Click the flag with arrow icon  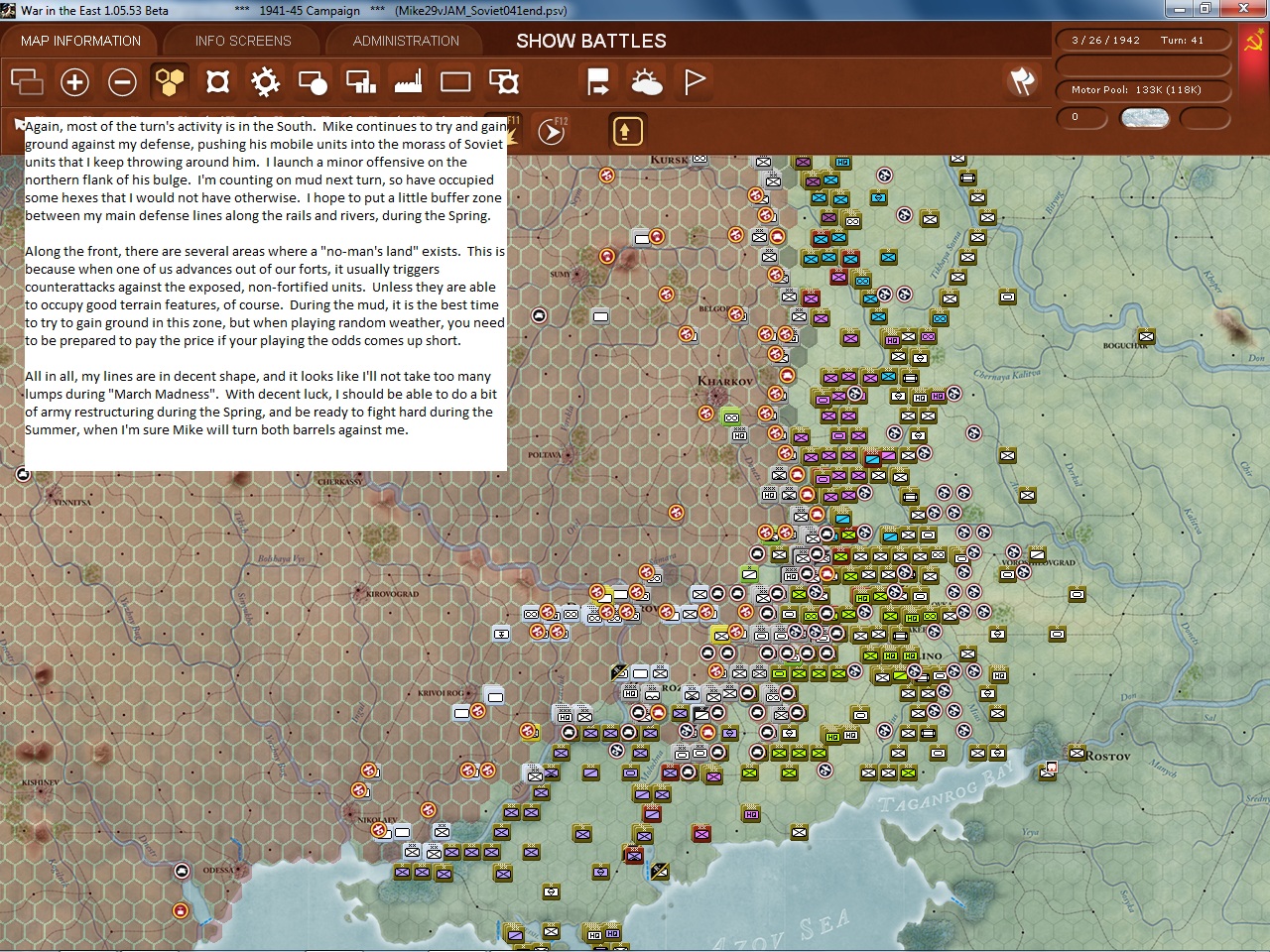click(x=598, y=81)
